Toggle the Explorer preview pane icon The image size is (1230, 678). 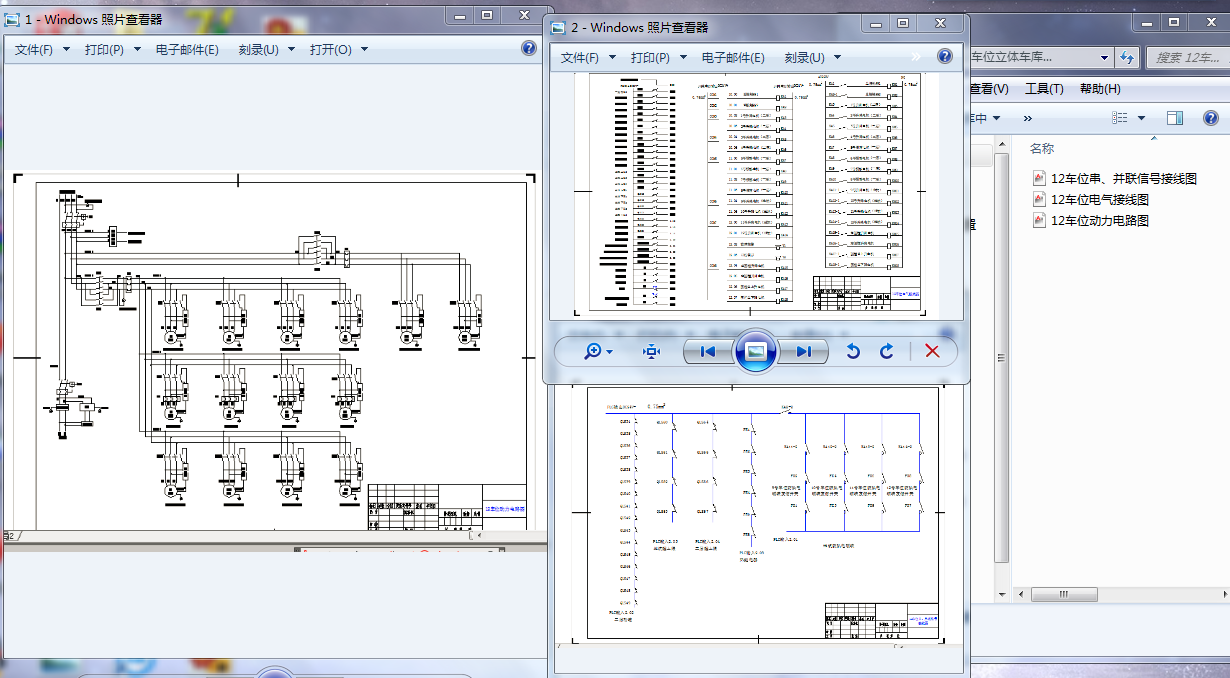point(1174,118)
